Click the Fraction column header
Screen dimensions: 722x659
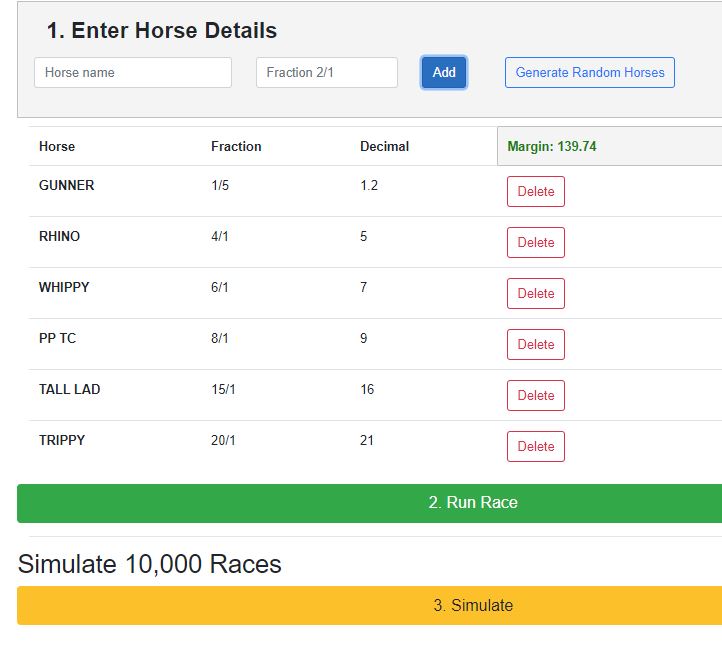click(x=236, y=146)
